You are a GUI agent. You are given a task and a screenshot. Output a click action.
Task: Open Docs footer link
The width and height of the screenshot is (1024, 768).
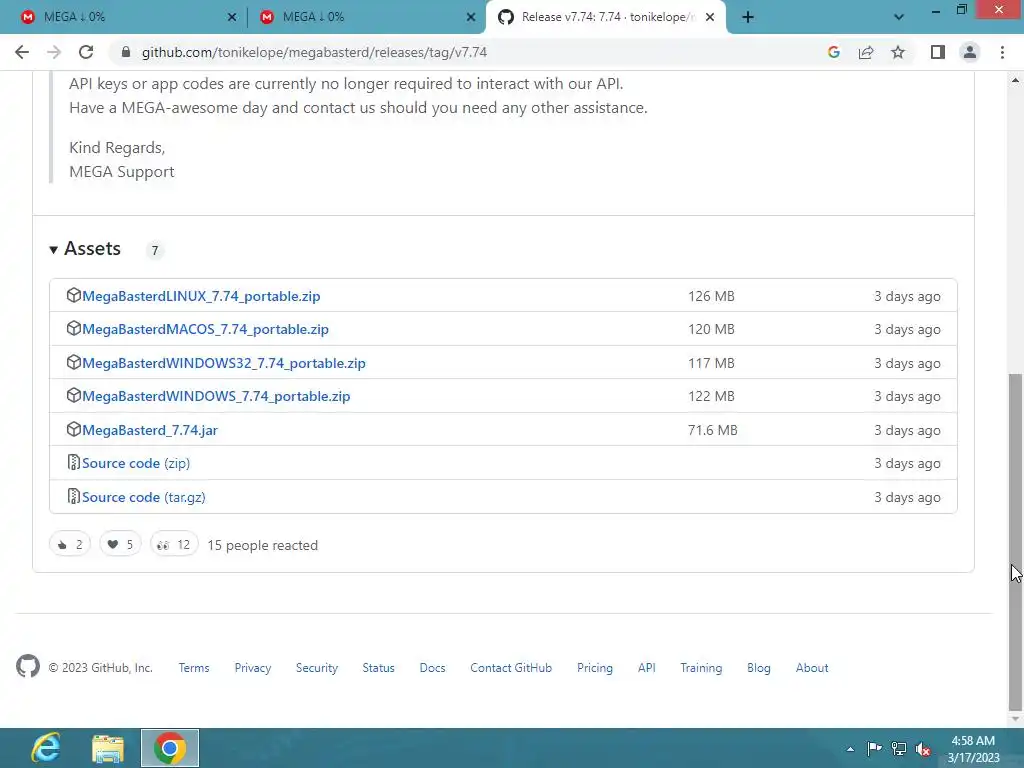(432, 668)
